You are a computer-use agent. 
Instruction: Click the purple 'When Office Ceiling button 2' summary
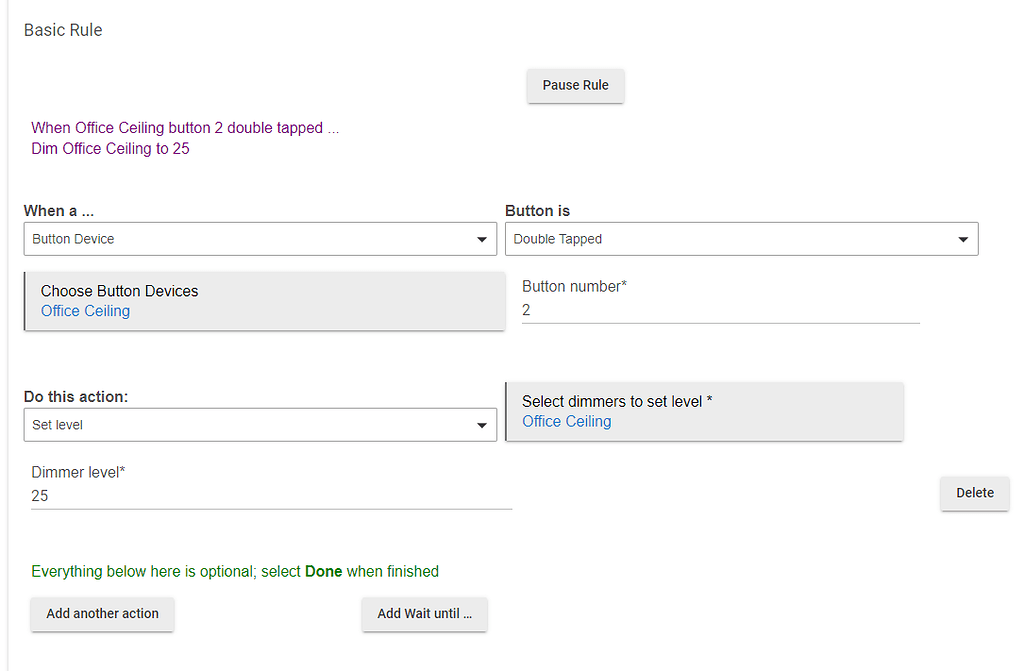coord(185,128)
